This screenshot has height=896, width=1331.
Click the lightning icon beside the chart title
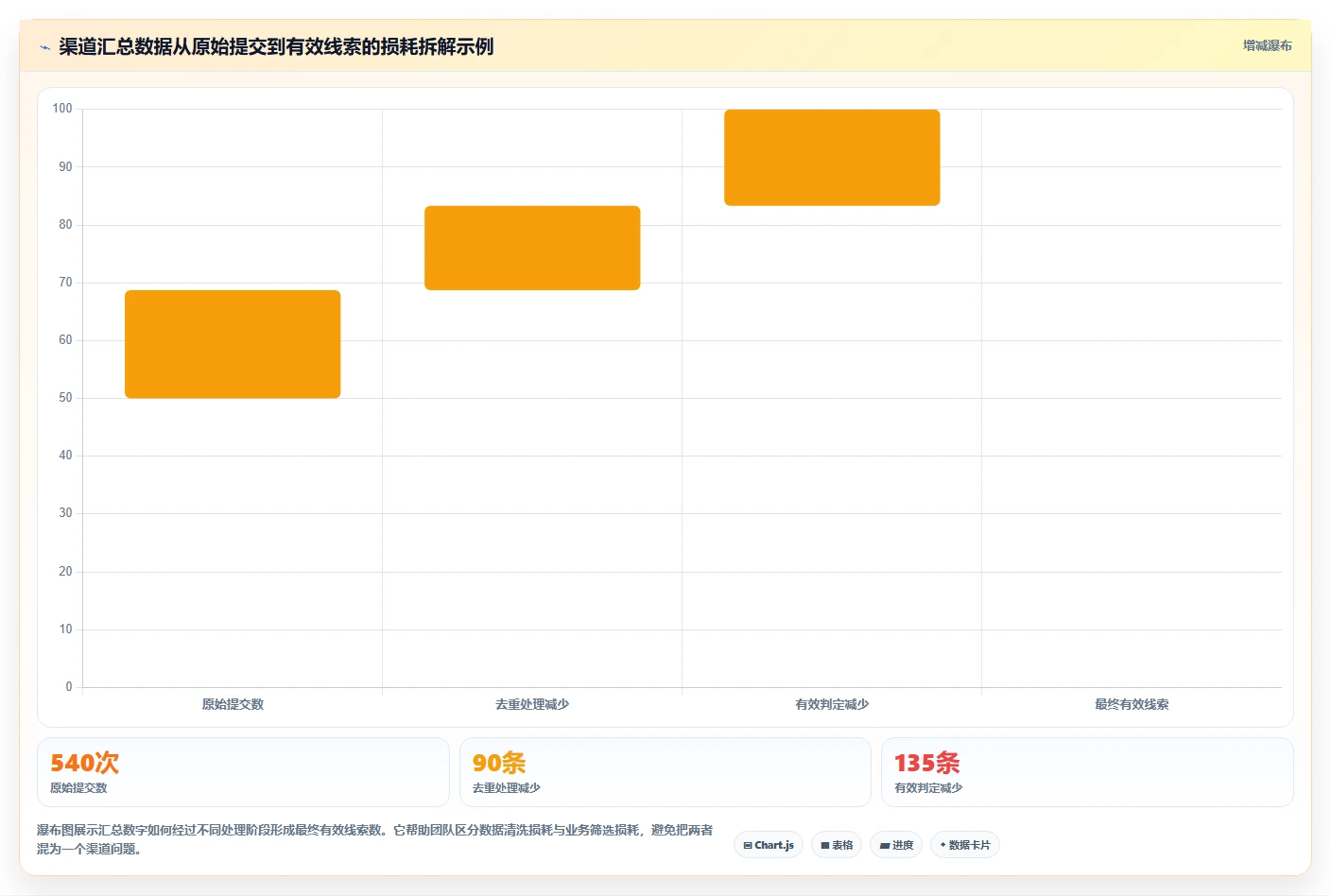(44, 47)
